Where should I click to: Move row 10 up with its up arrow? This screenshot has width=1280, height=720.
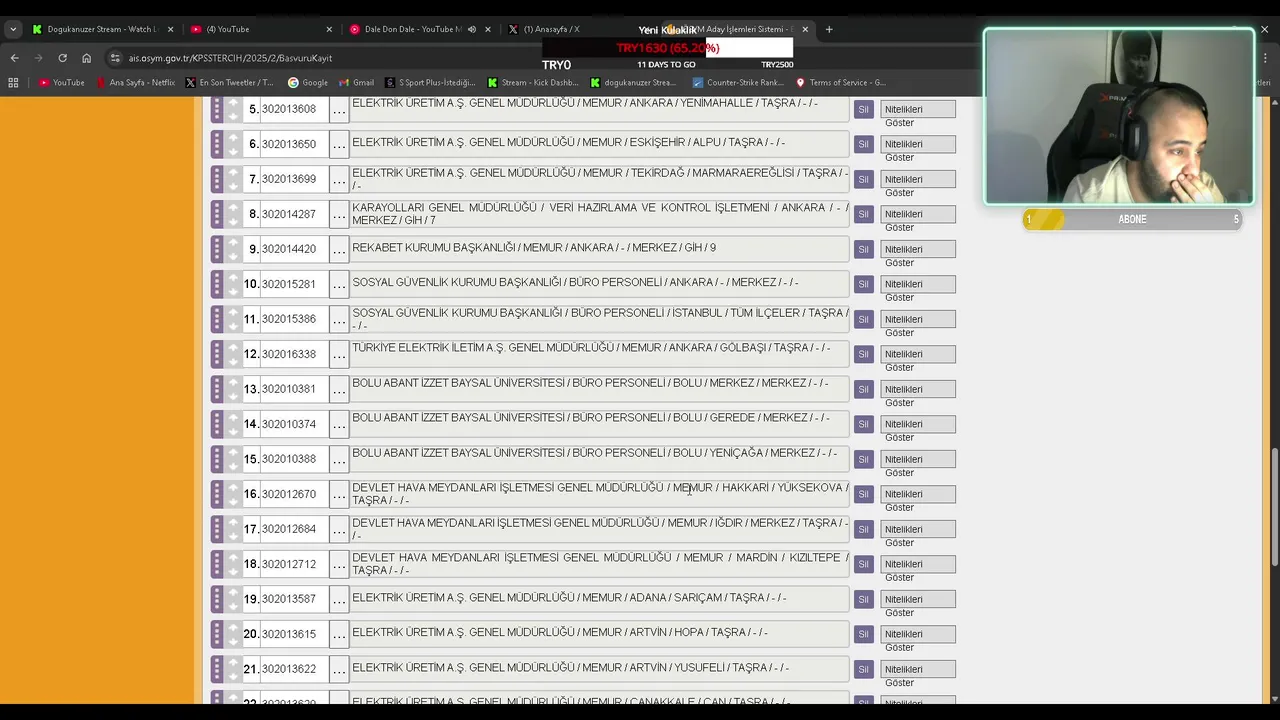233,278
